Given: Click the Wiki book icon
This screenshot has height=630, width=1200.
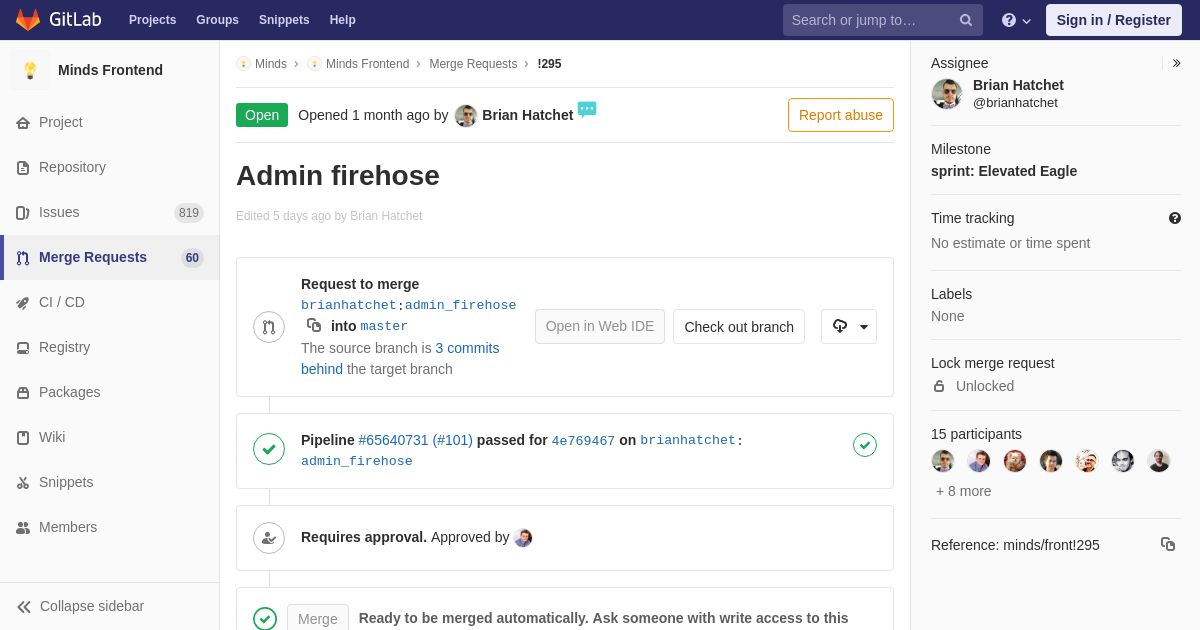Looking at the screenshot, I should pos(23,438).
